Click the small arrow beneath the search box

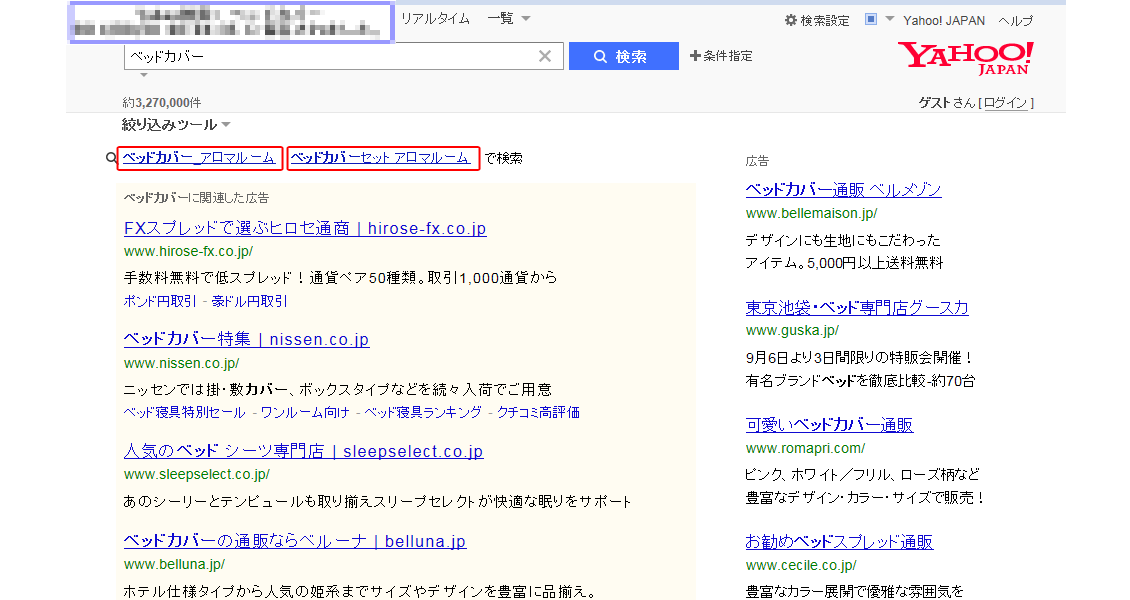pyautogui.click(x=143, y=75)
